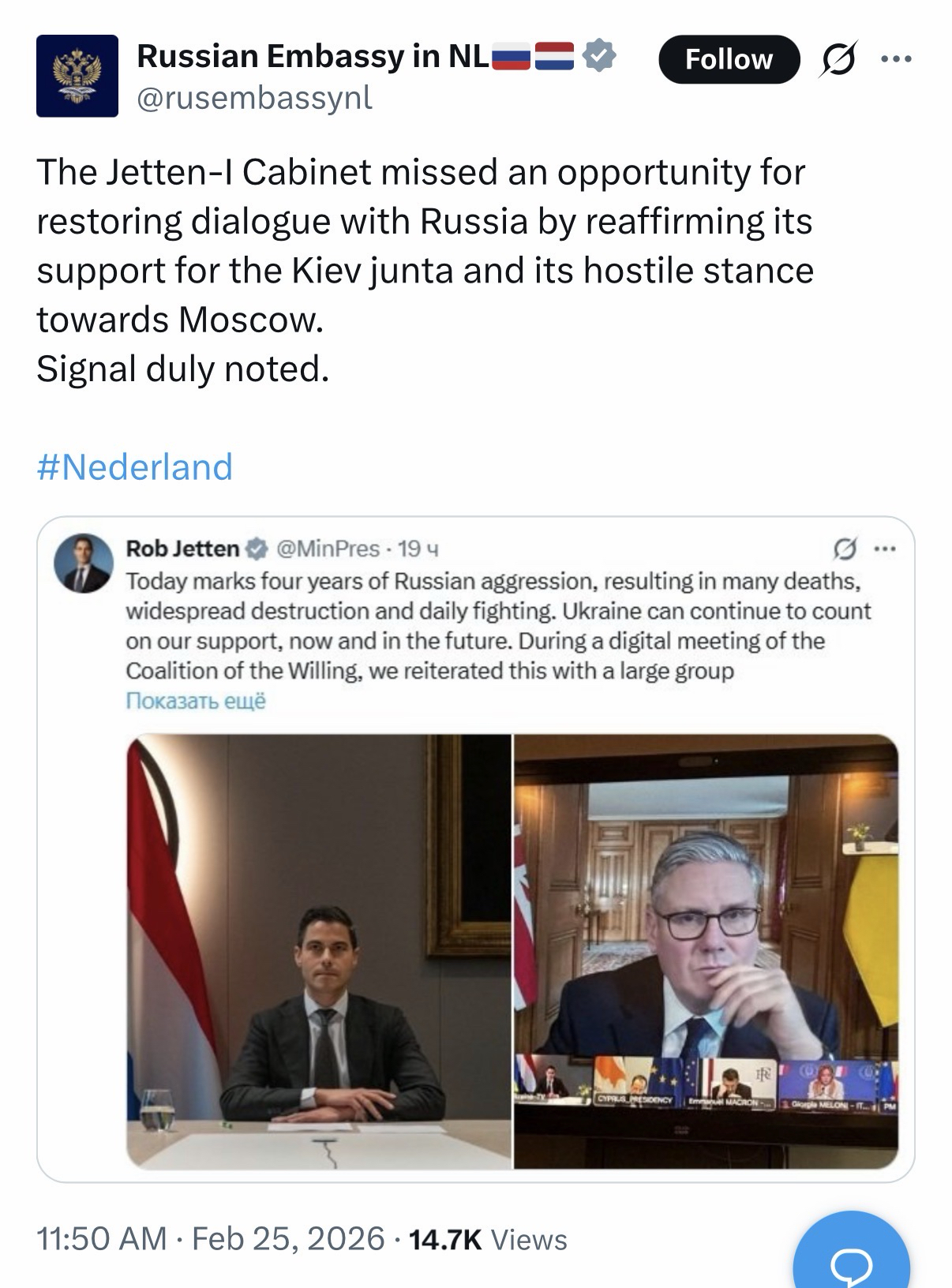
Task: Open the post's three-dot more menu
Action: (x=896, y=59)
